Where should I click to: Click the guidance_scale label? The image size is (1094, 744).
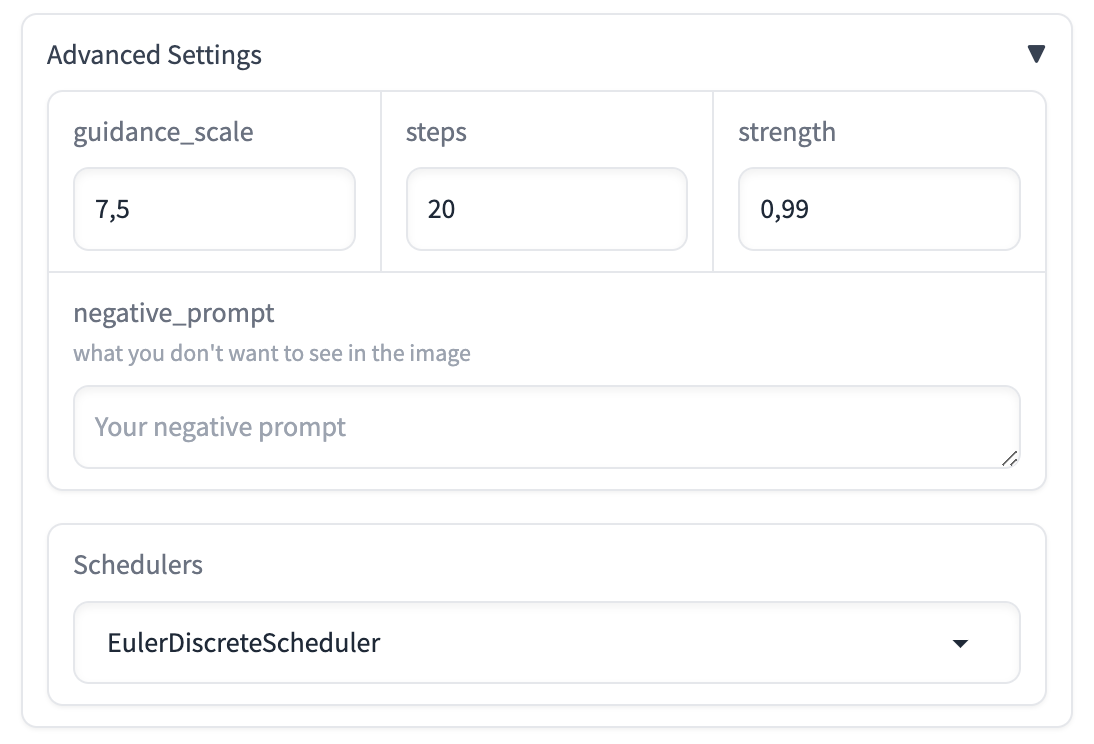coord(163,132)
